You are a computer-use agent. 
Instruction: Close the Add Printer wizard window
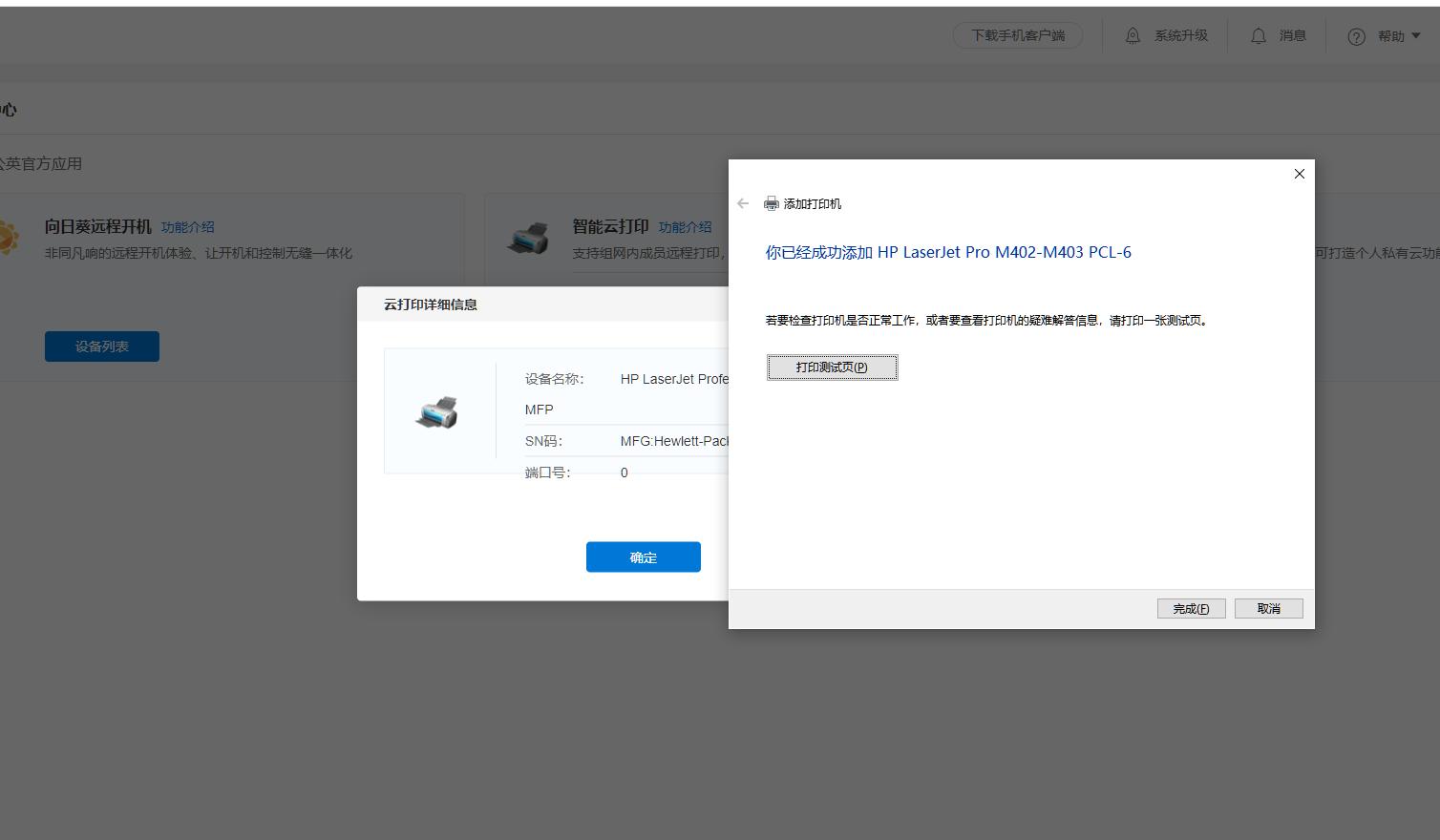pyautogui.click(x=1299, y=174)
